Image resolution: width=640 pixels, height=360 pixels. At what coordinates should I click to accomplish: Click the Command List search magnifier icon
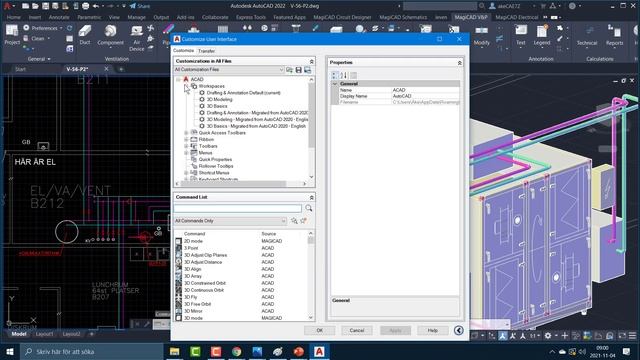click(x=309, y=208)
